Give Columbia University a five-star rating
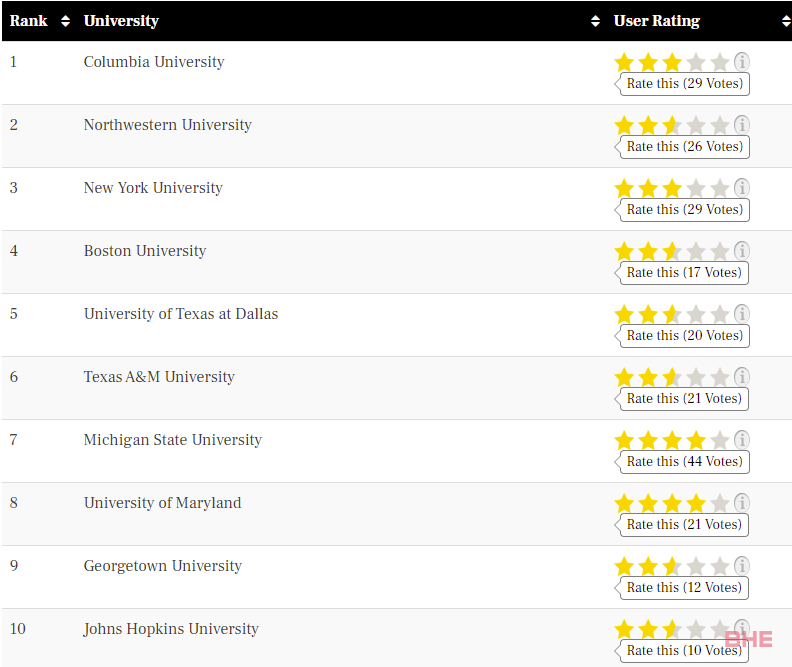 pyautogui.click(x=720, y=62)
